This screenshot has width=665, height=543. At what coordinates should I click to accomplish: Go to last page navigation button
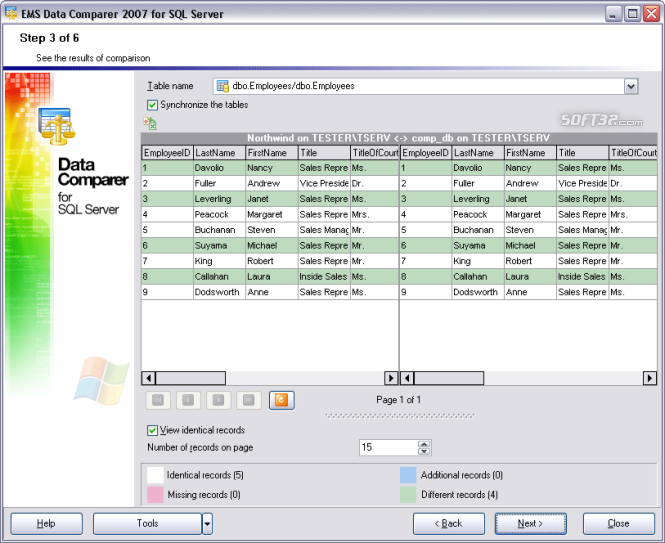[x=249, y=400]
